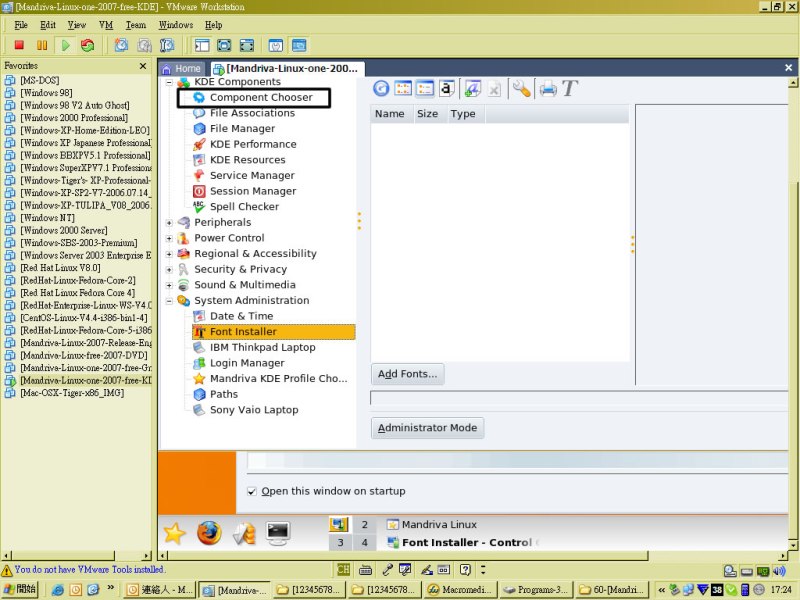Sort fonts by the Size column header
This screenshot has height=600, width=800.
[428, 114]
